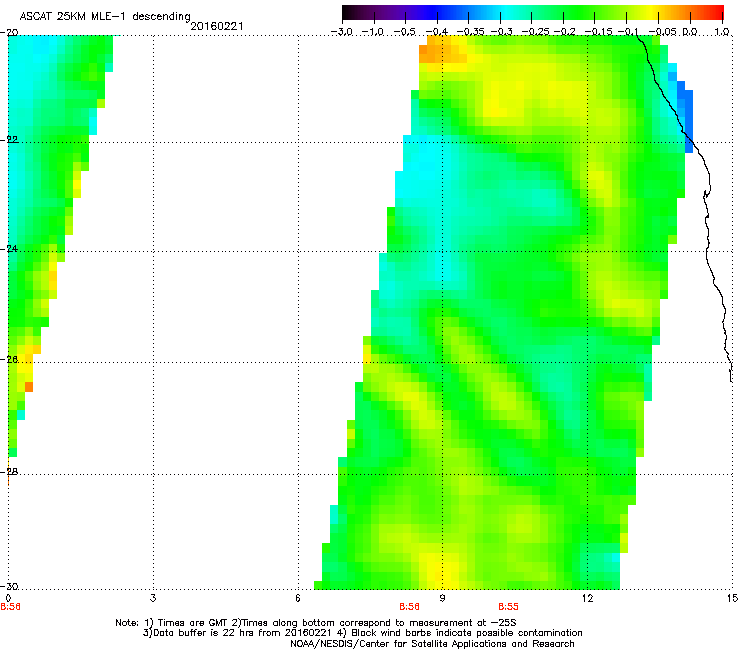Pick the cyan section of the color bar
The image size is (740, 650).
point(507,13)
